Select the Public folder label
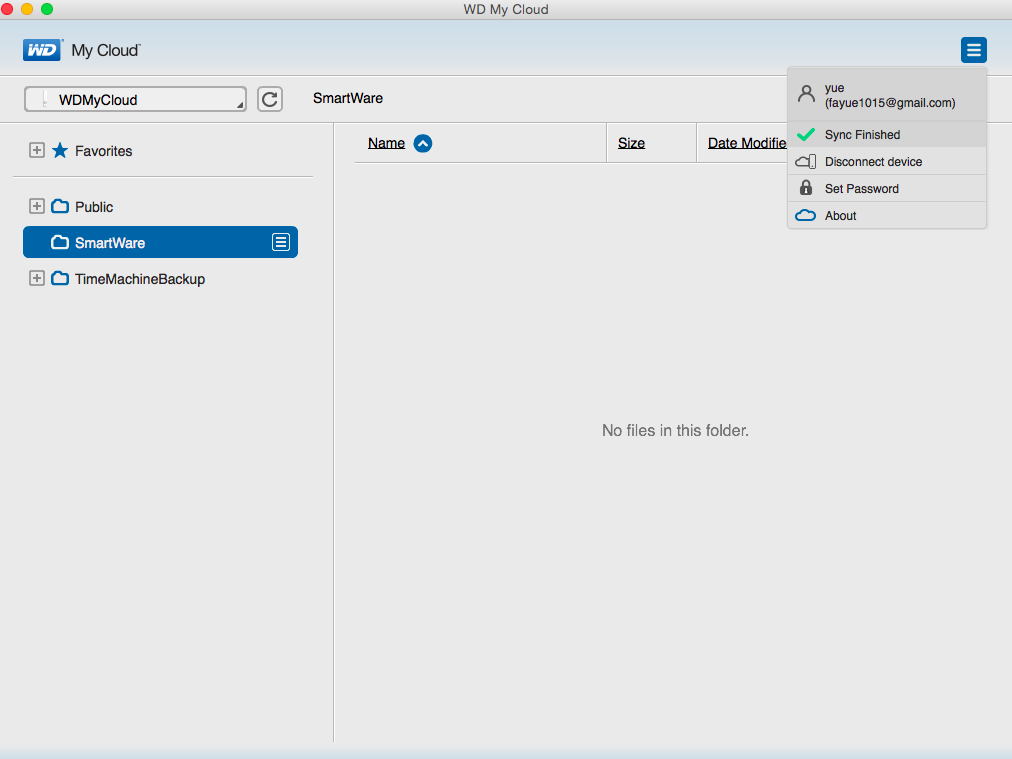The image size is (1012, 759). (94, 207)
